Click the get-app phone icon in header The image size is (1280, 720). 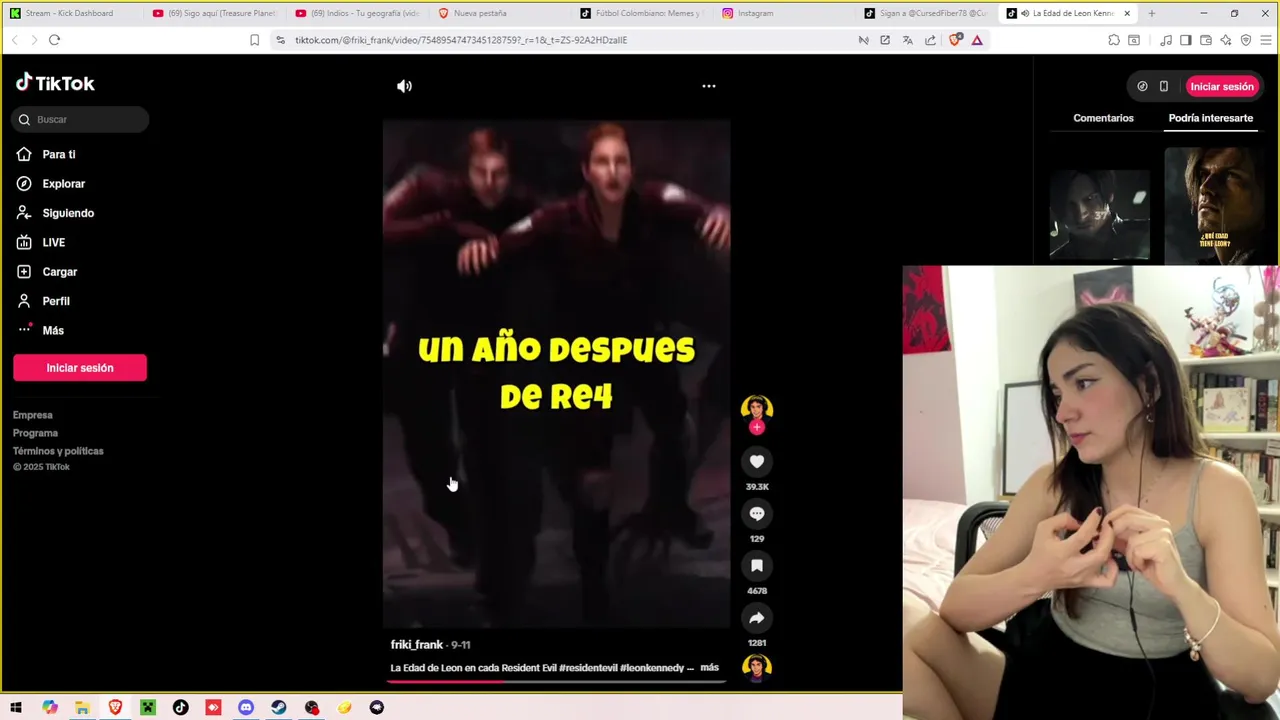(x=1163, y=86)
